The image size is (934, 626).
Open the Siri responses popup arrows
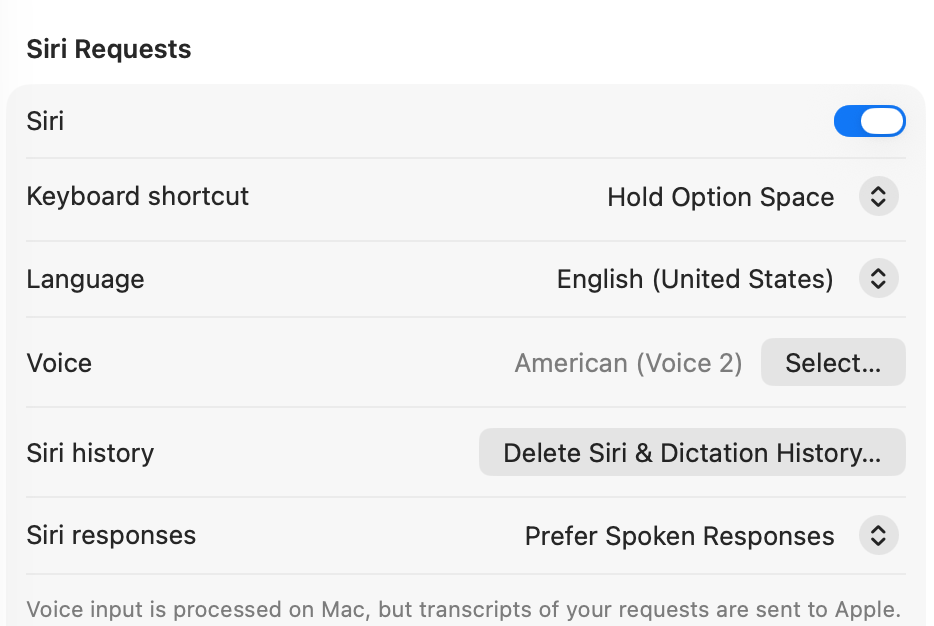coord(878,536)
